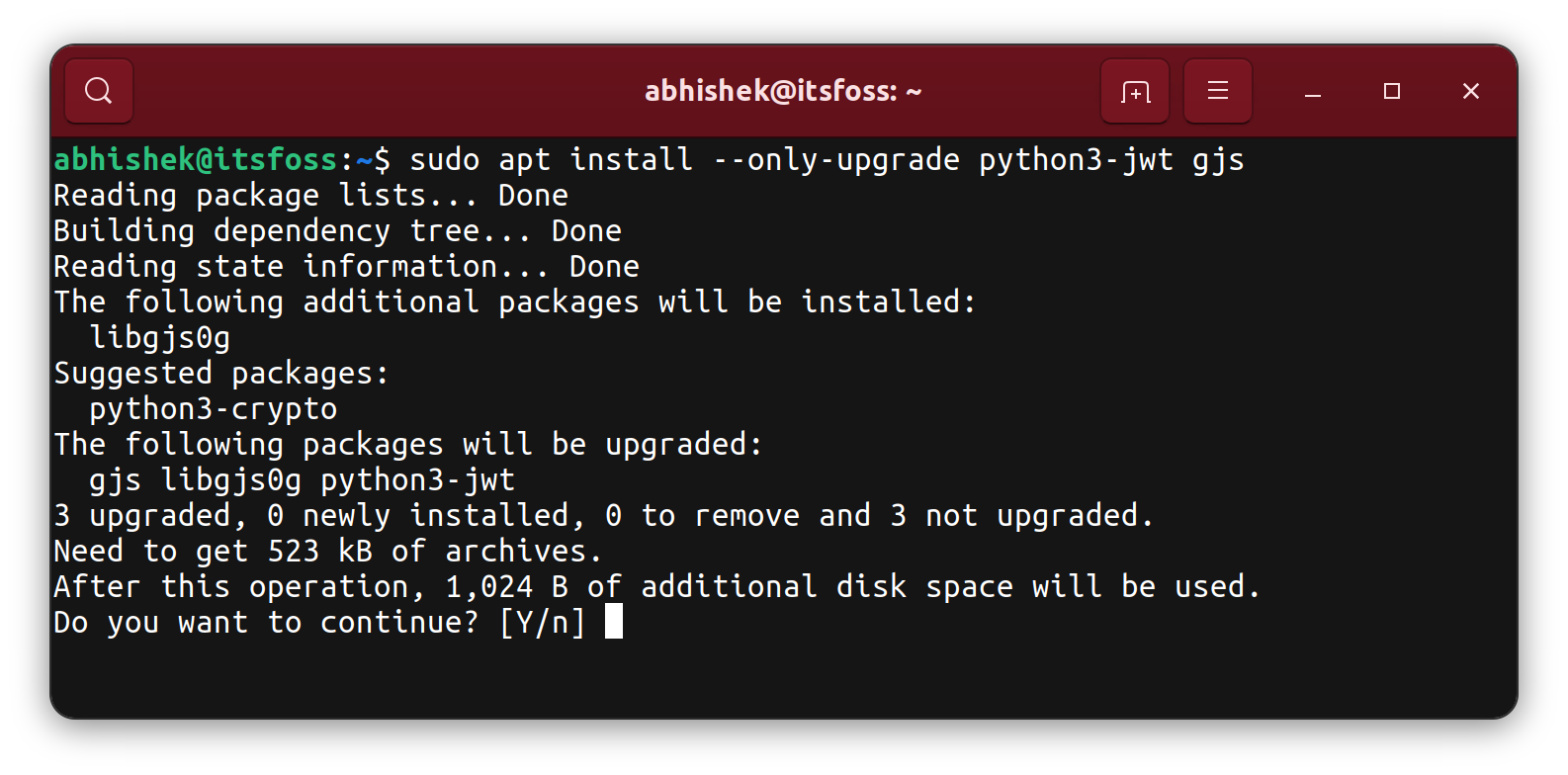The width and height of the screenshot is (1568, 775).
Task: Close the terminal window
Action: 1471,91
